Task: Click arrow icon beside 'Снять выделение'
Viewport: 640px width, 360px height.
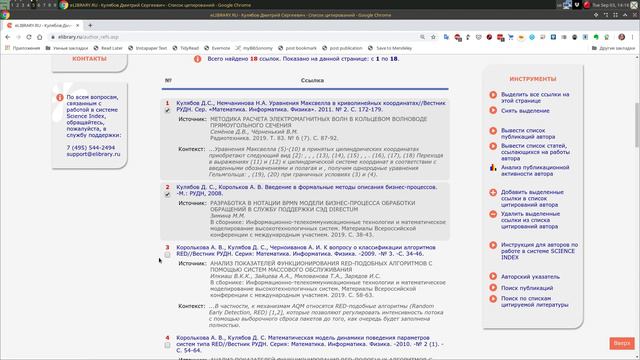Action: click(493, 110)
